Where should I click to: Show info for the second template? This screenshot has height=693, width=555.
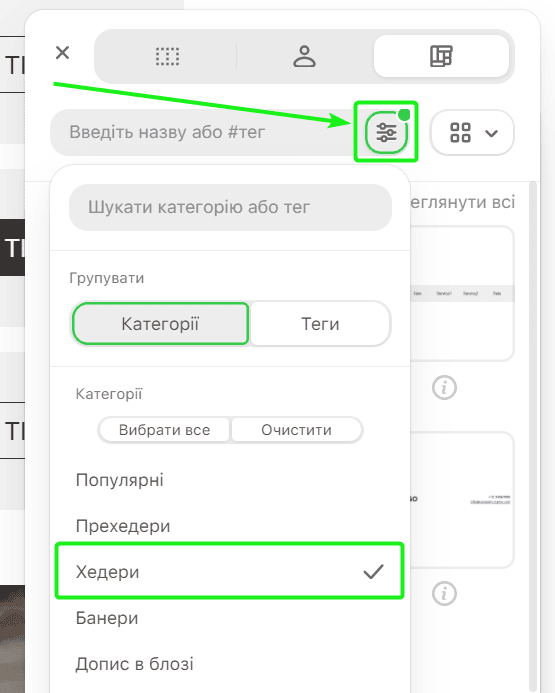444,593
